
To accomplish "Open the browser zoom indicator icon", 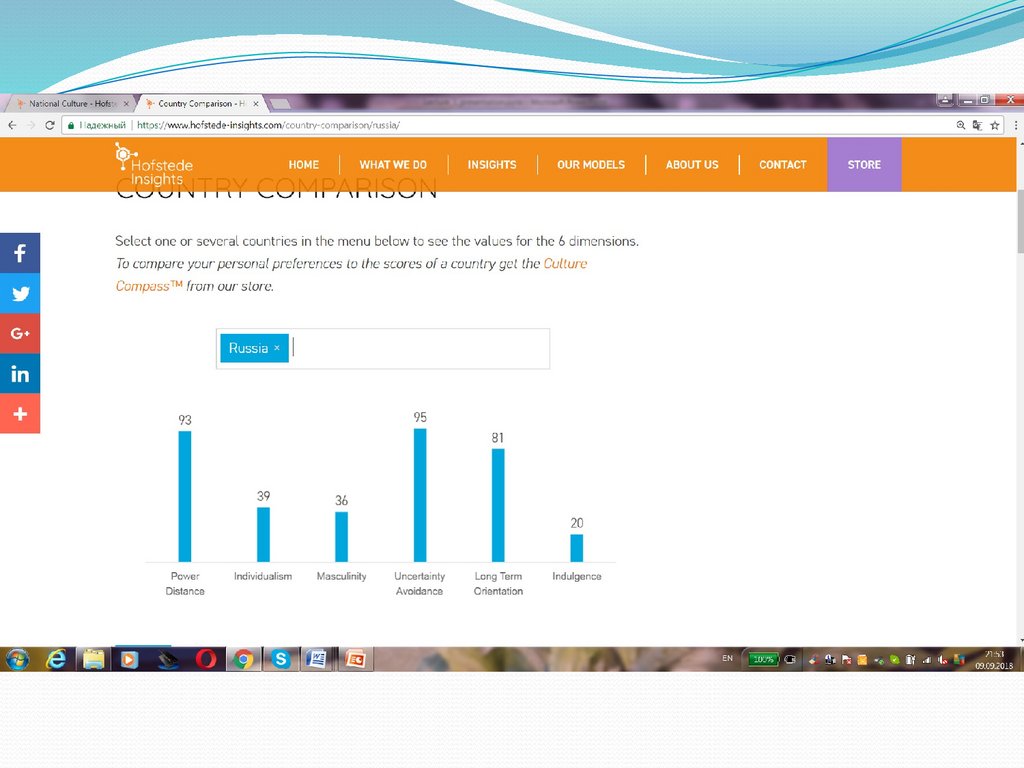I will click(x=961, y=125).
